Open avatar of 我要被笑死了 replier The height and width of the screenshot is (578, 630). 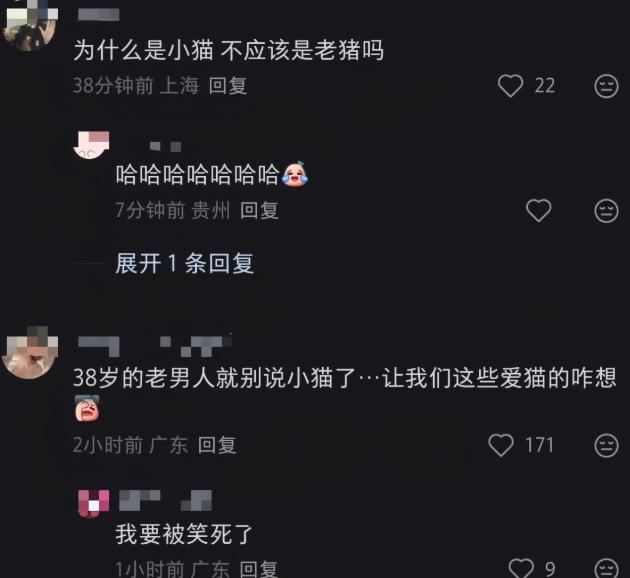93,503
